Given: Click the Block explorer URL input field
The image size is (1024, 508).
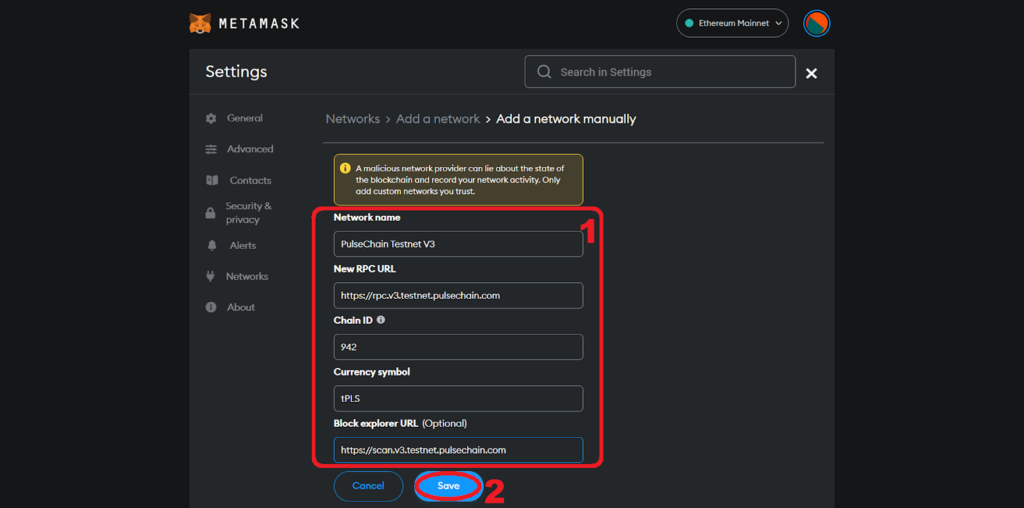Looking at the screenshot, I should (458, 450).
